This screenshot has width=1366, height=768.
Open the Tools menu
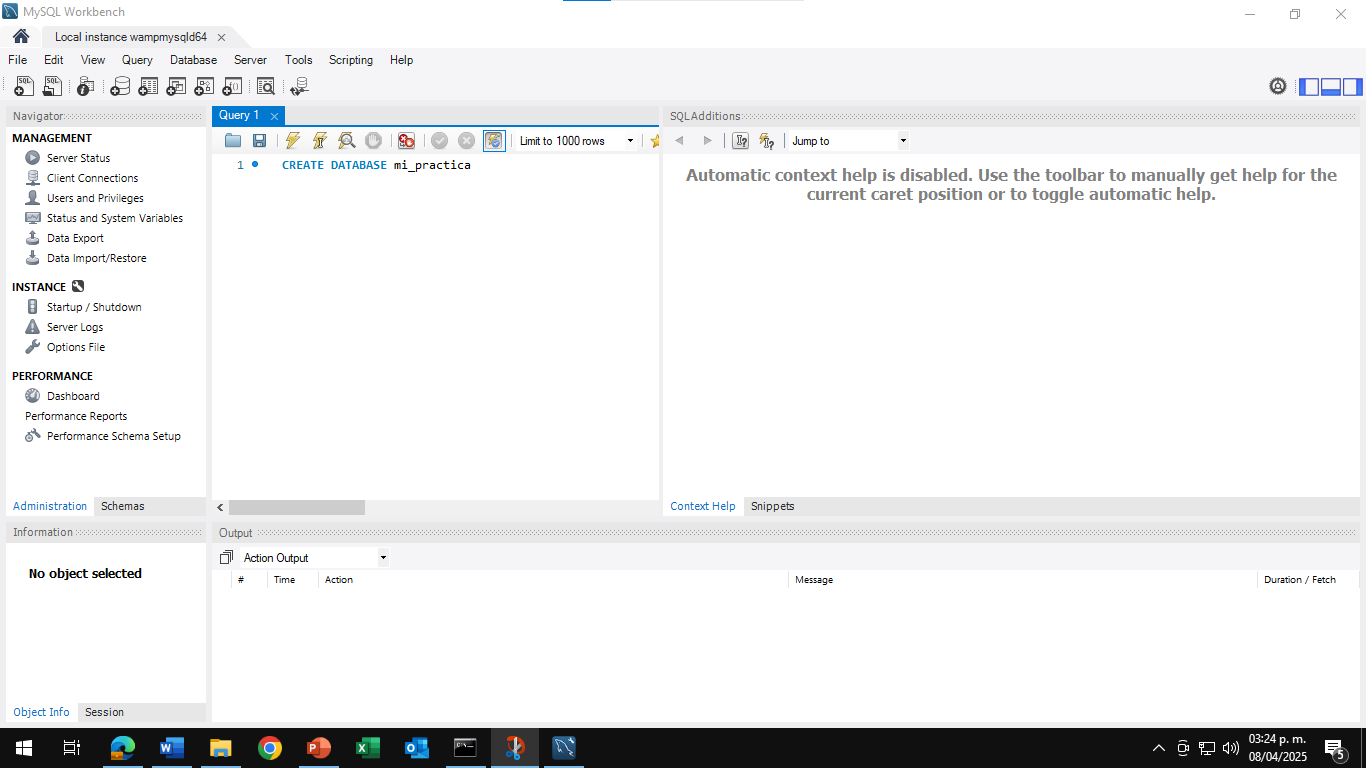(x=298, y=60)
